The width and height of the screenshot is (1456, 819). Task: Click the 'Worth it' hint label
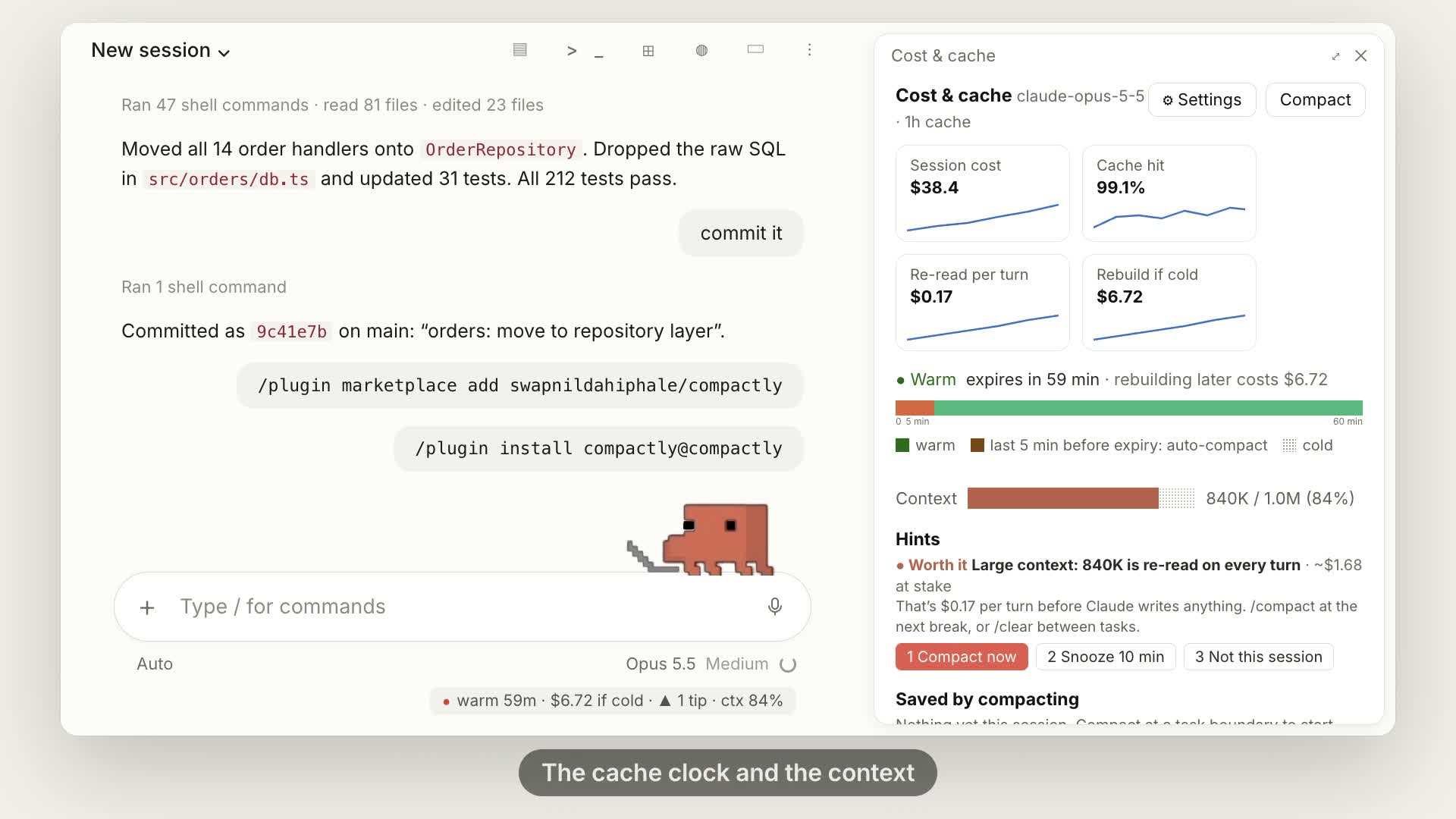coord(937,565)
